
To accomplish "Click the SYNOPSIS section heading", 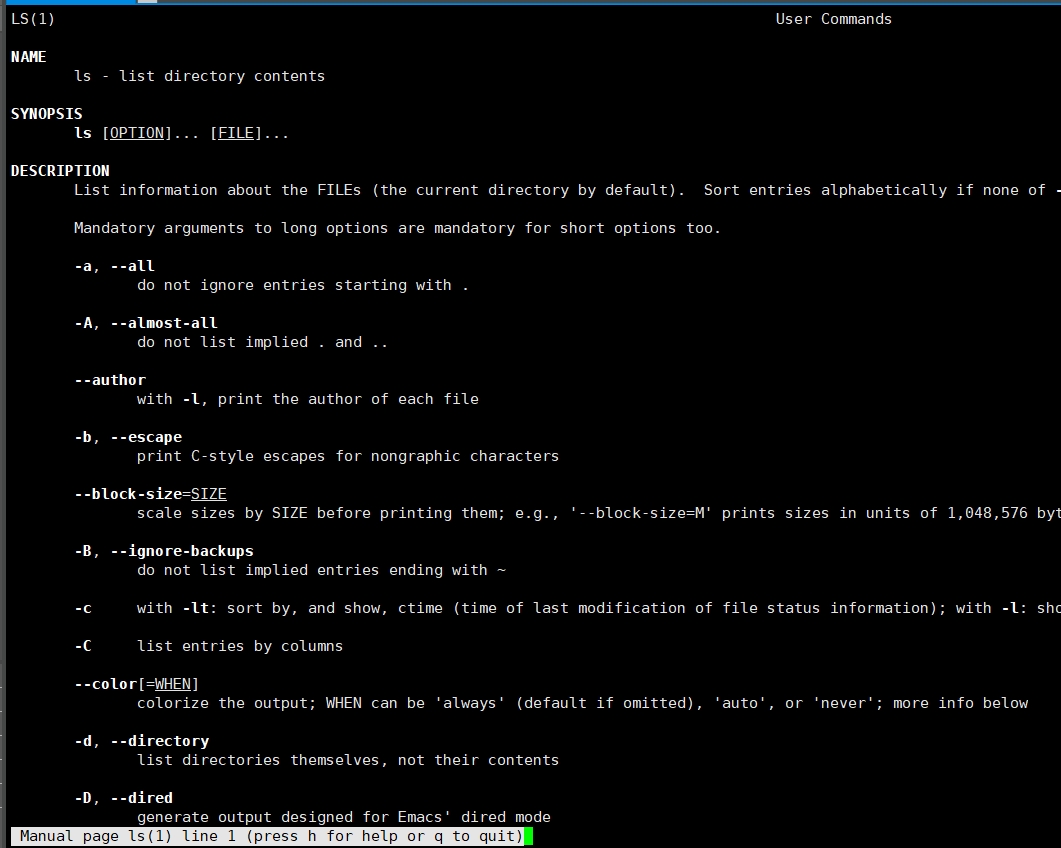I will pos(47,114).
